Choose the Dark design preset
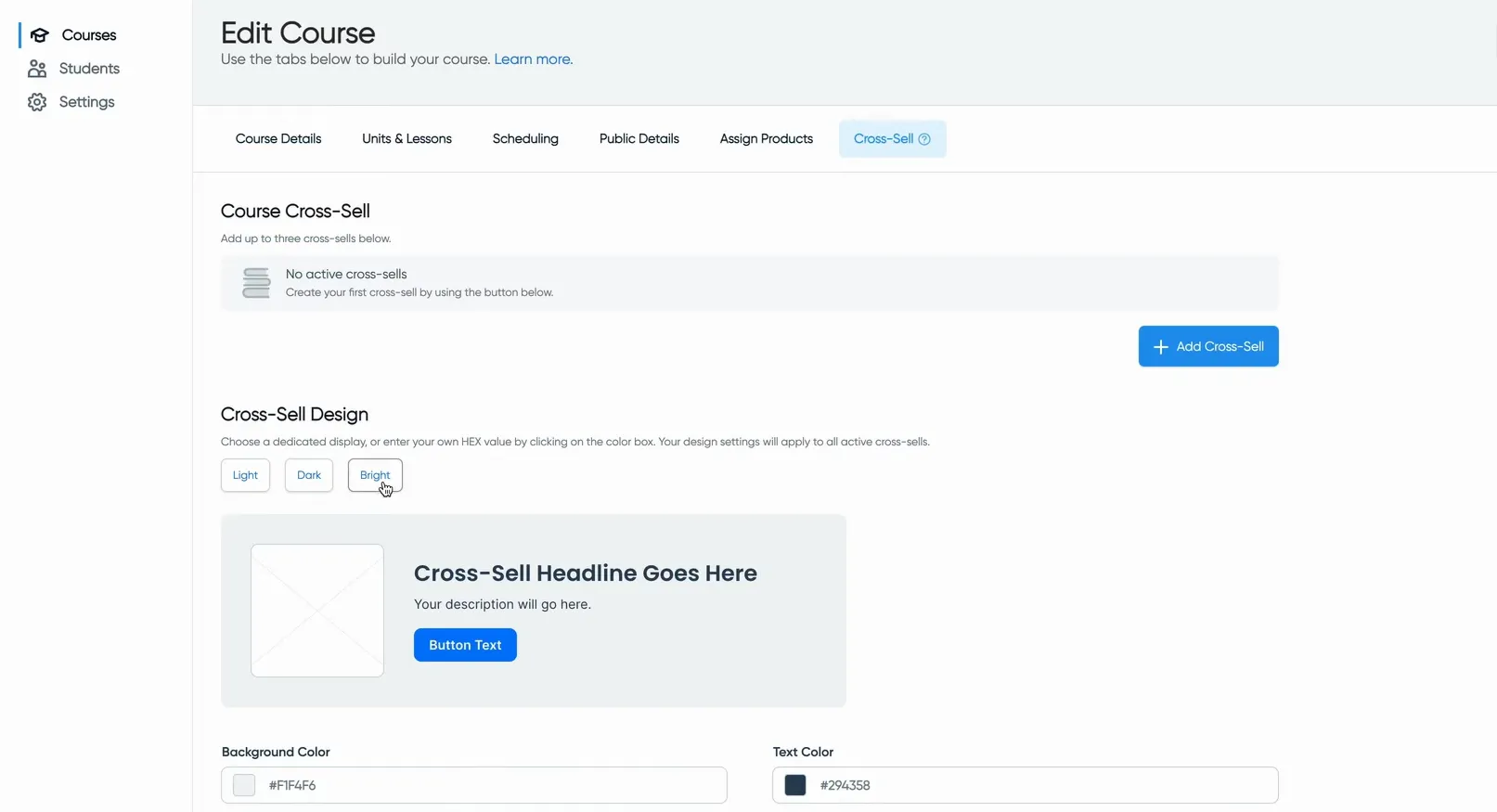1497x812 pixels. [309, 475]
